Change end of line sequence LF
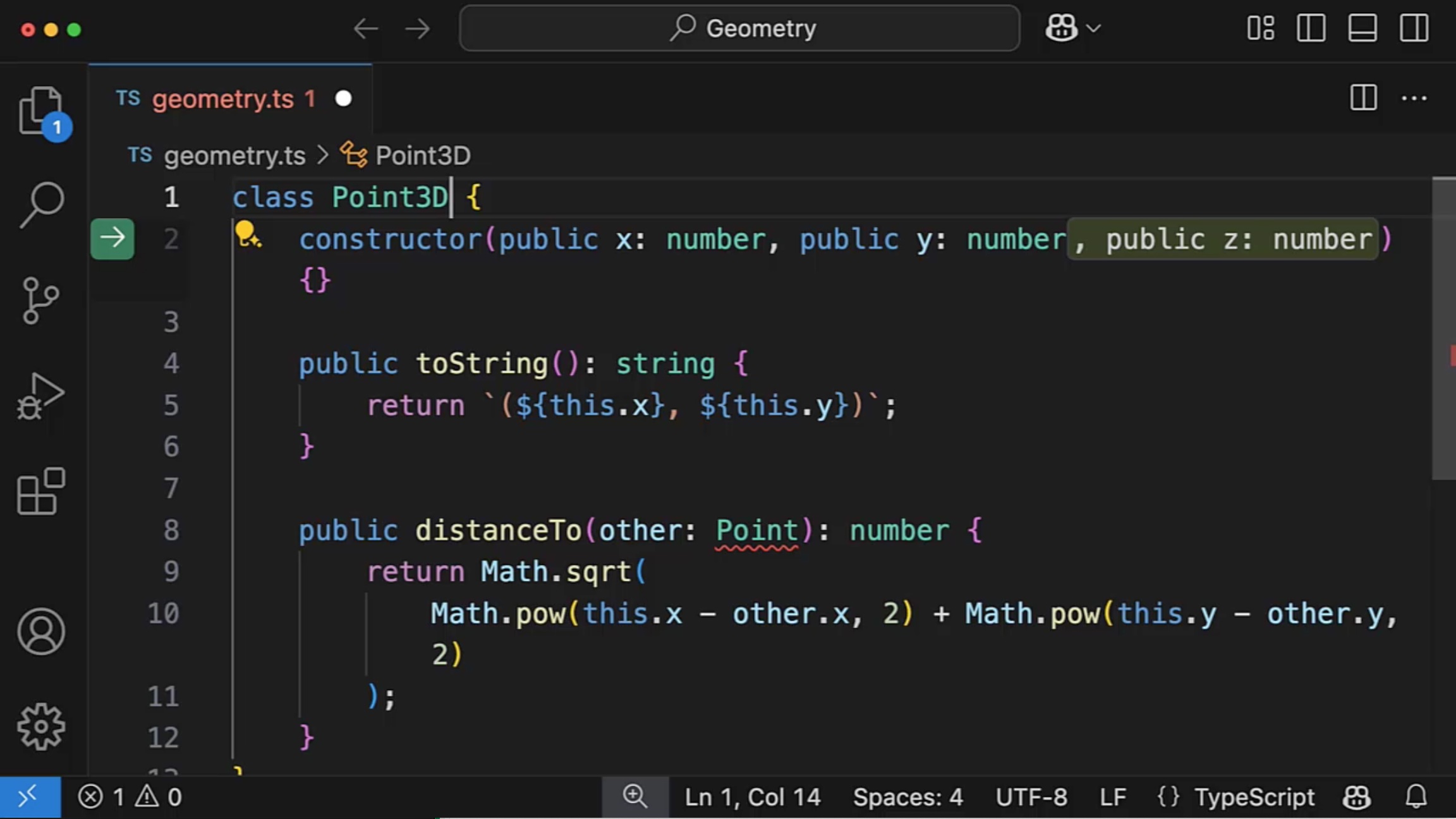1456x819 pixels. coord(1113,797)
